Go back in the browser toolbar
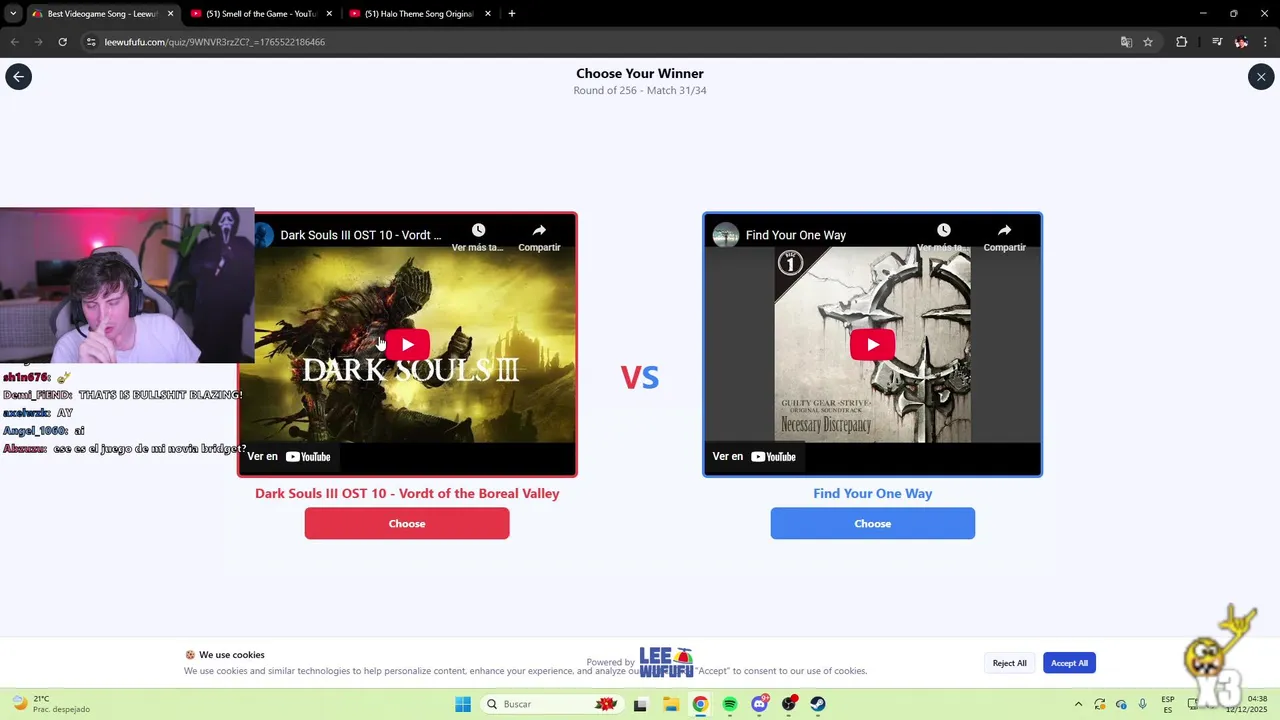This screenshot has width=1280, height=720. (14, 42)
